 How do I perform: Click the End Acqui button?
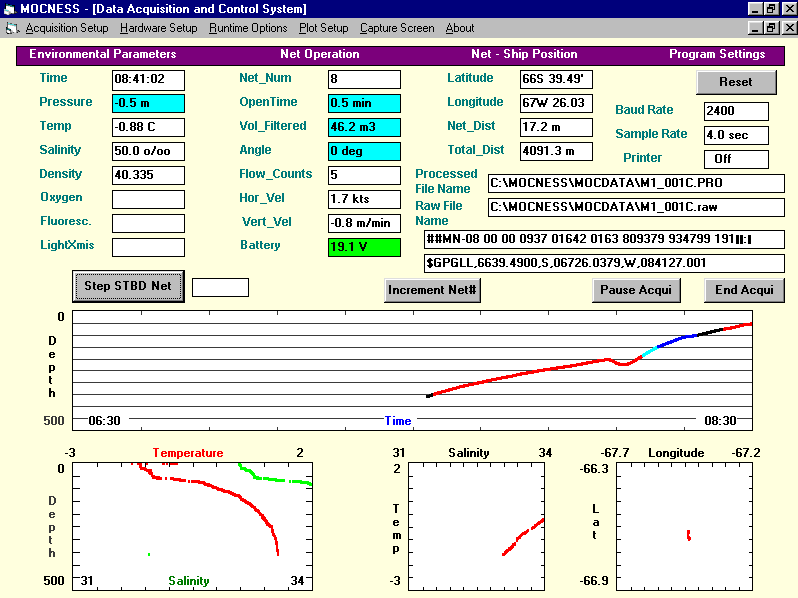tap(744, 290)
